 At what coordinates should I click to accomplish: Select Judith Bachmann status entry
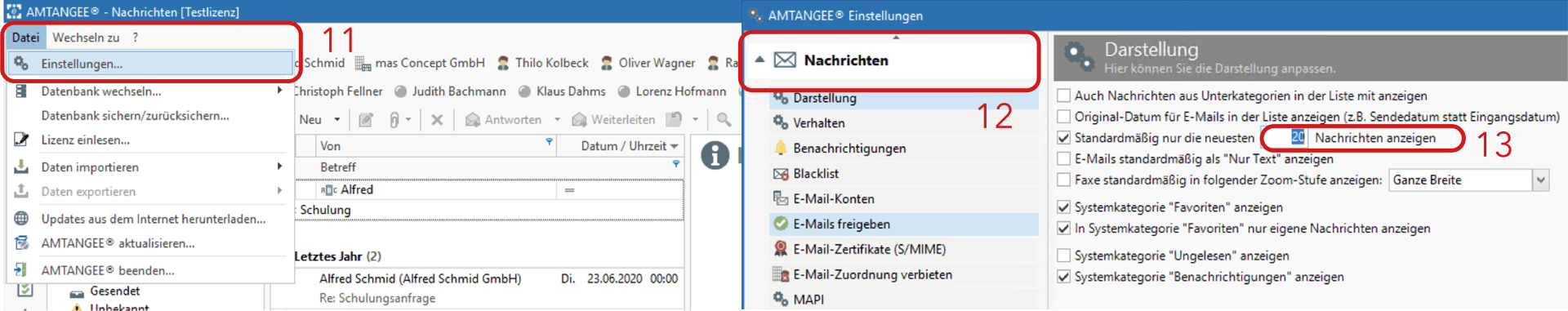450,91
